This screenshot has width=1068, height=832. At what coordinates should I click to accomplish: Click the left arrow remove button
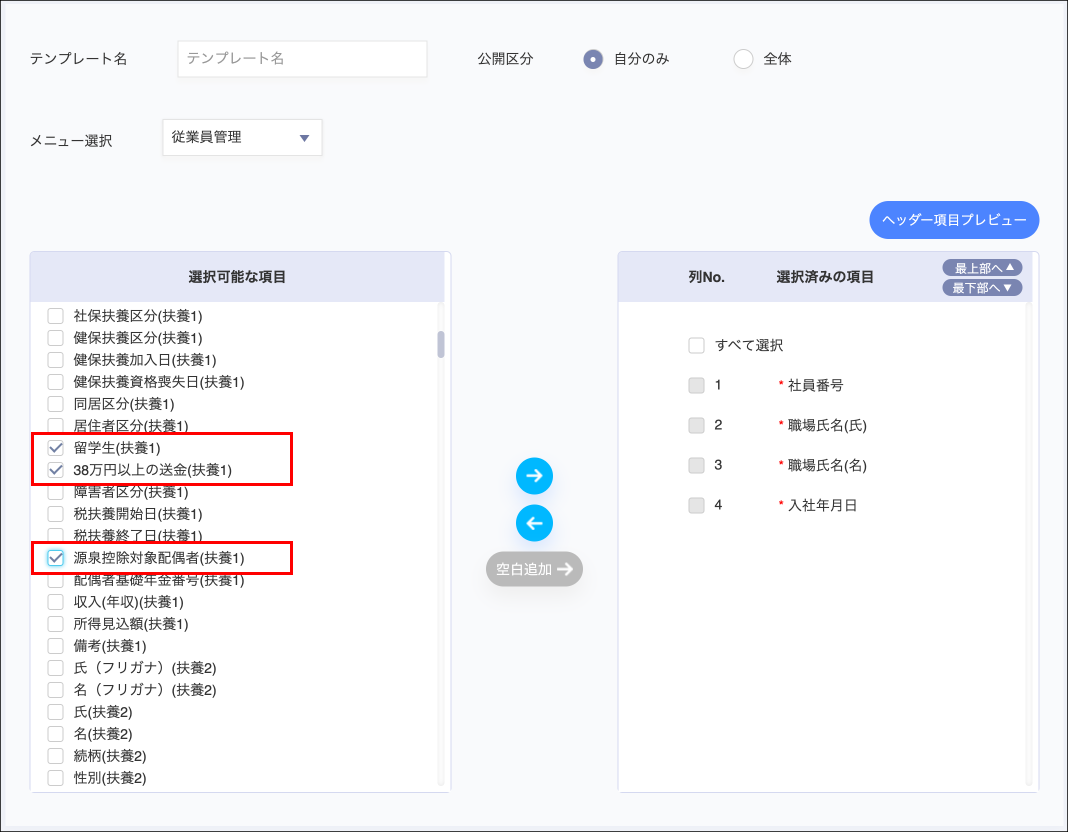534,523
